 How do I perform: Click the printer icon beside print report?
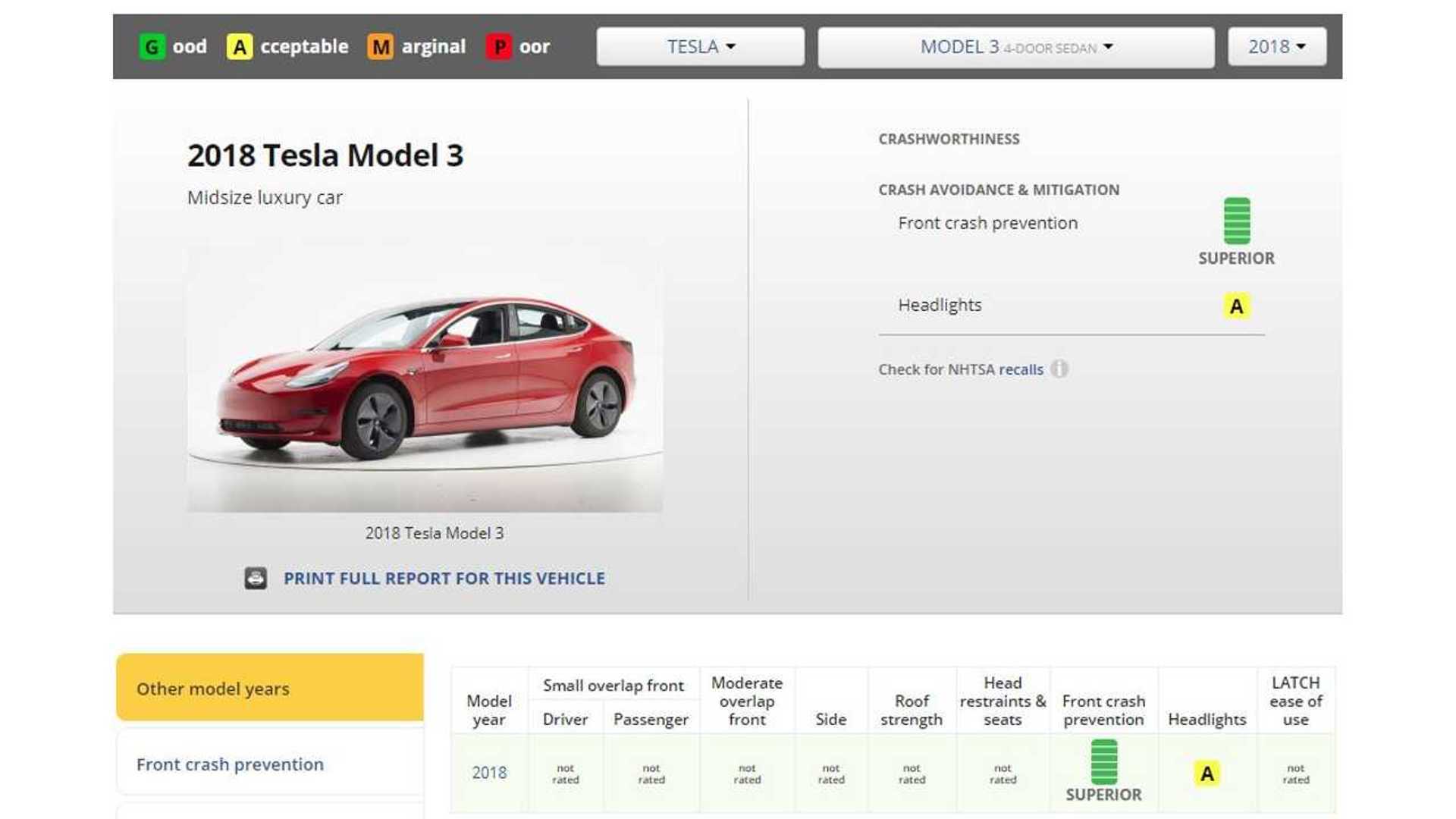256,579
